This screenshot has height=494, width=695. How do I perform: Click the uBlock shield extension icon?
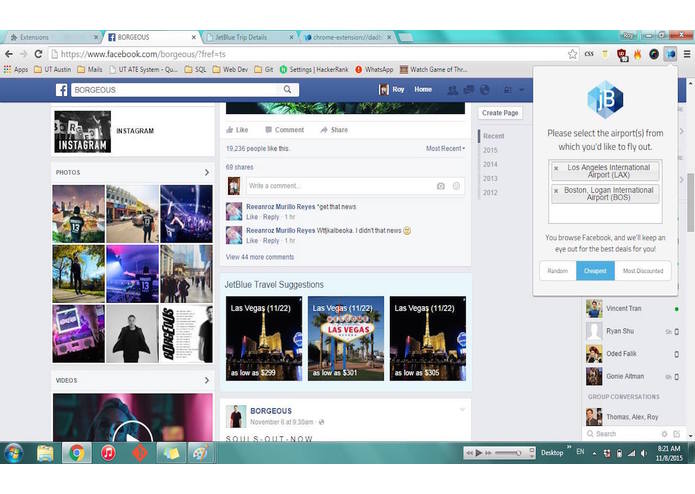[x=622, y=54]
